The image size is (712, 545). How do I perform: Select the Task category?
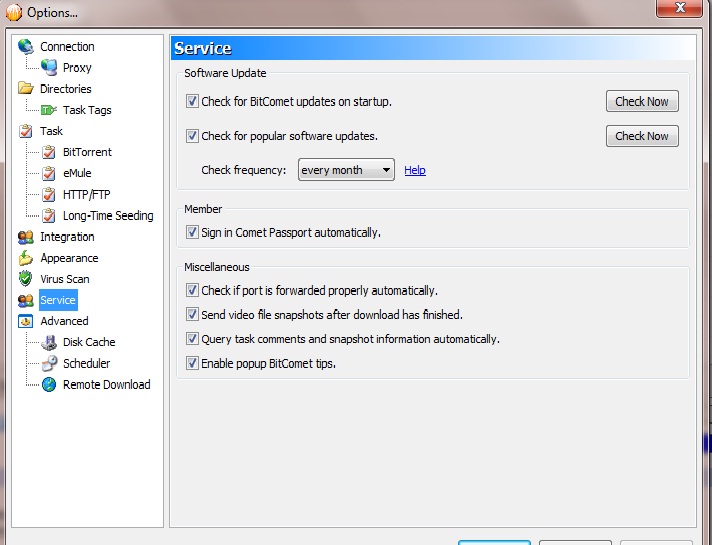point(51,131)
